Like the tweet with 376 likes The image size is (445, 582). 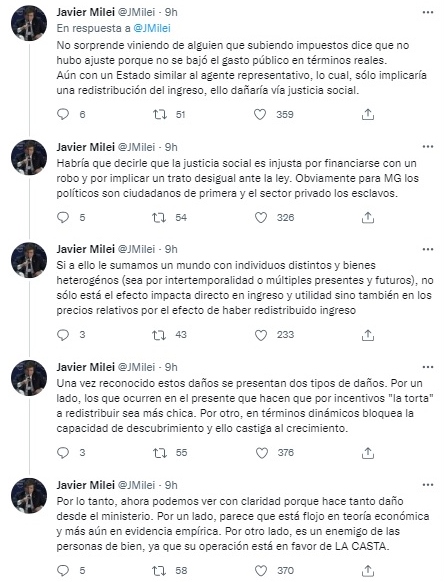262,453
